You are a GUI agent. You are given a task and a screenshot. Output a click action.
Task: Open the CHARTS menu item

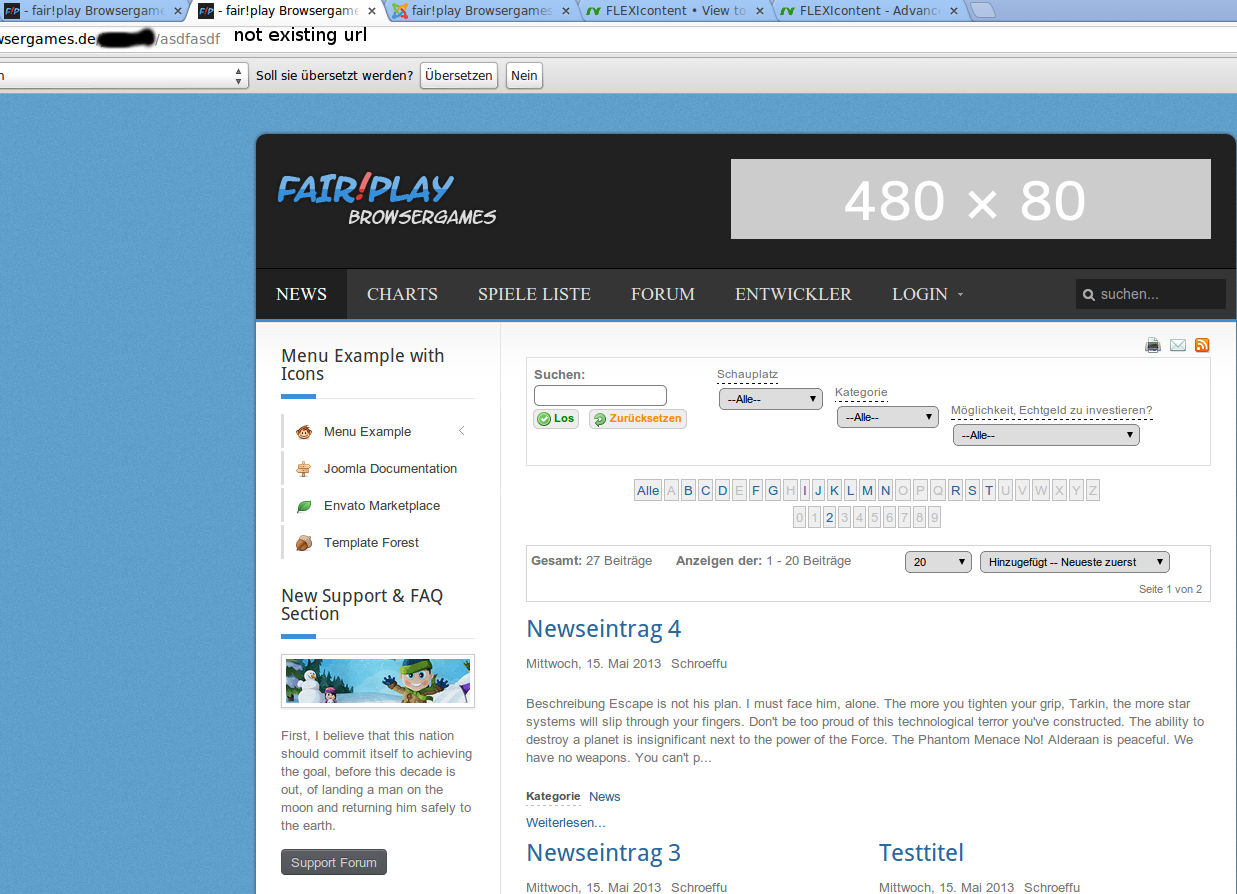(x=402, y=294)
